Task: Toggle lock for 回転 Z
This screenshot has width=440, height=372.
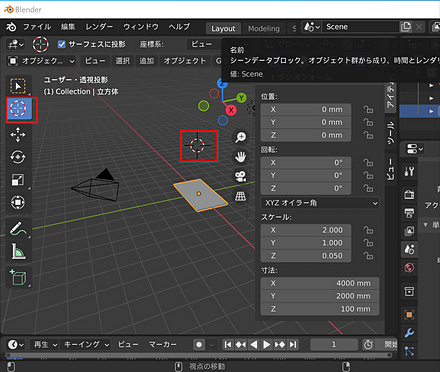Action: 368,188
